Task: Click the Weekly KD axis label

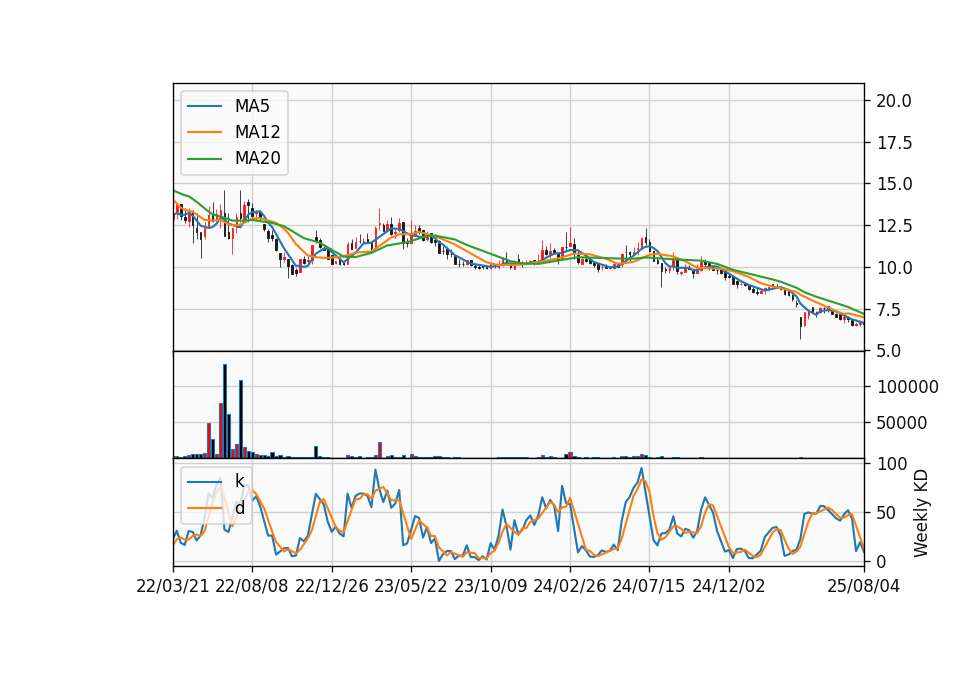Action: [921, 513]
